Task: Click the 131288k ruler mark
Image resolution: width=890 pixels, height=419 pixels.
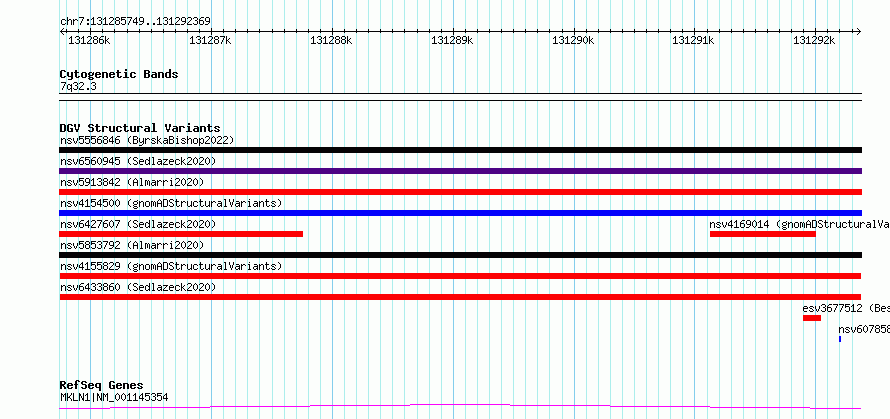Action: (331, 40)
